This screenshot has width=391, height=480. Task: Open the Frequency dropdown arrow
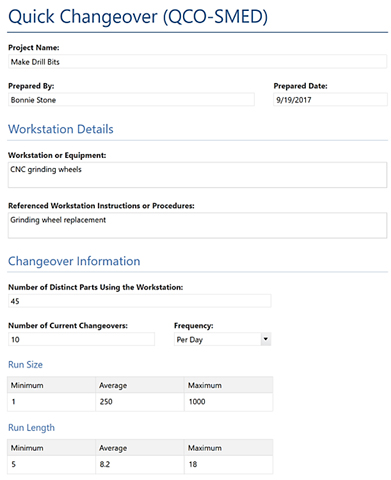(x=265, y=339)
